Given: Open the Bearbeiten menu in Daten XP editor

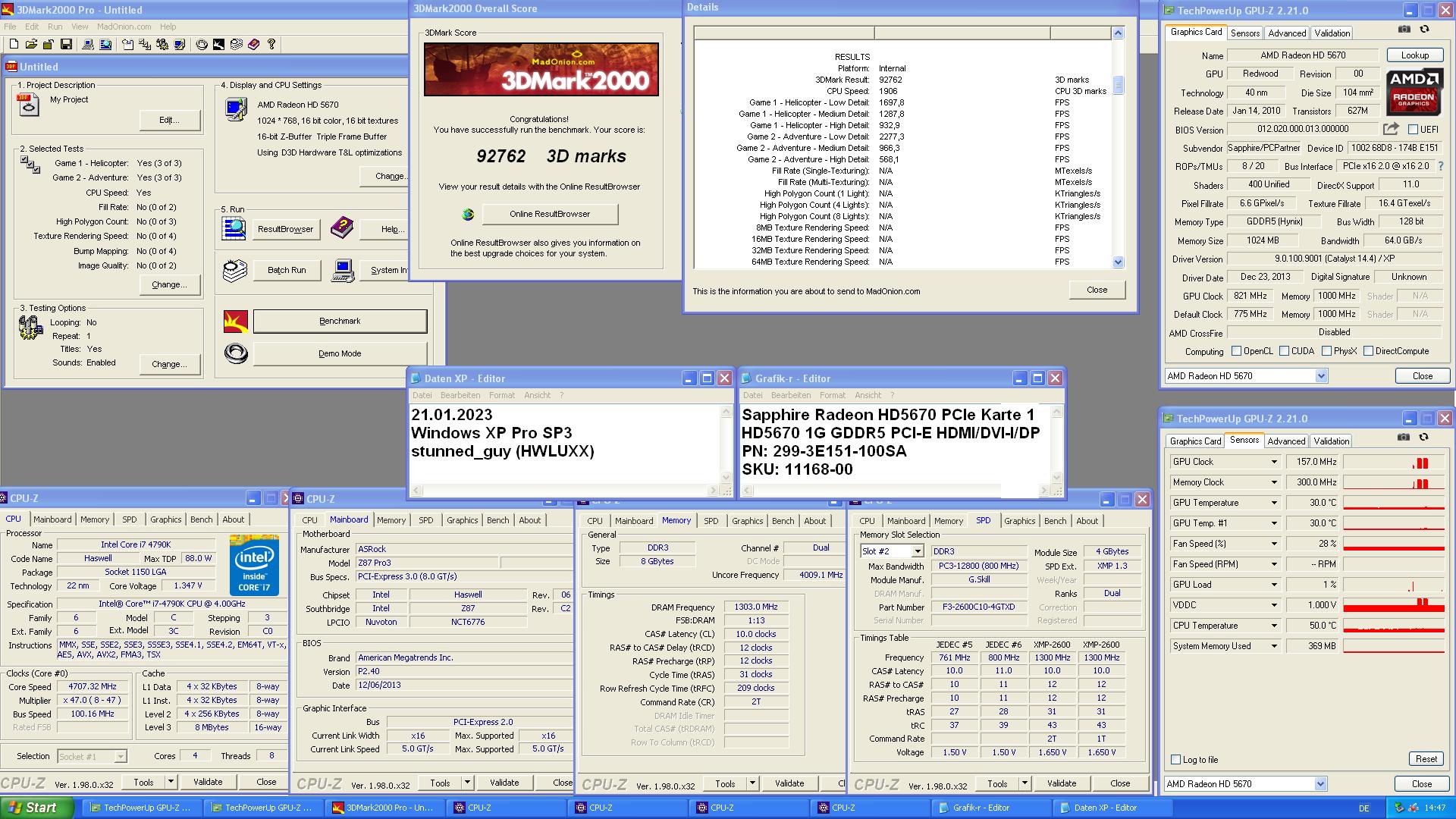Looking at the screenshot, I should 460,395.
